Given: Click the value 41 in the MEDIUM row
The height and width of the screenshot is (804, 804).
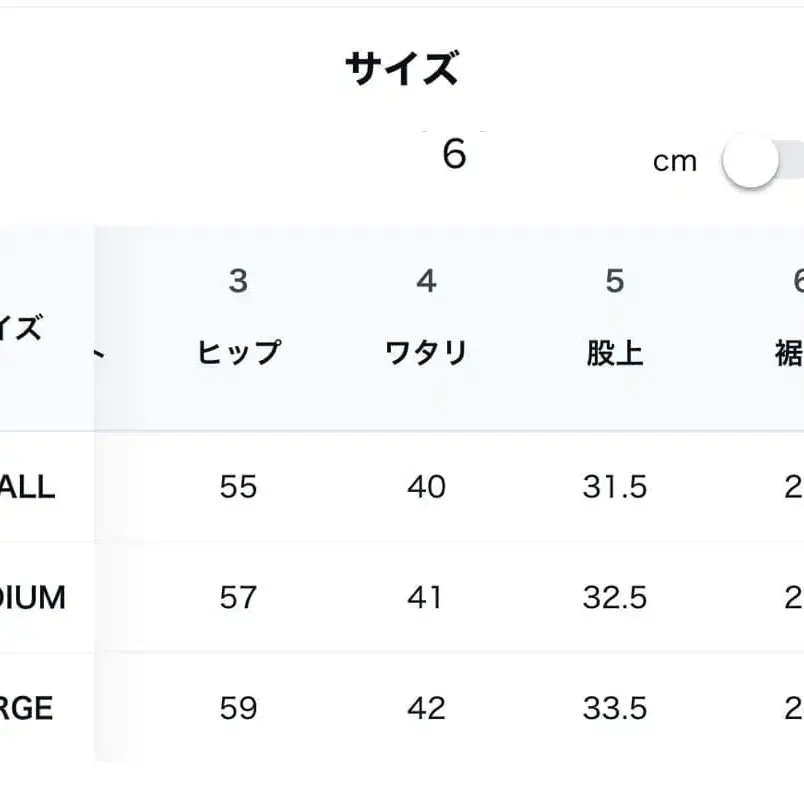Looking at the screenshot, I should (428, 598).
